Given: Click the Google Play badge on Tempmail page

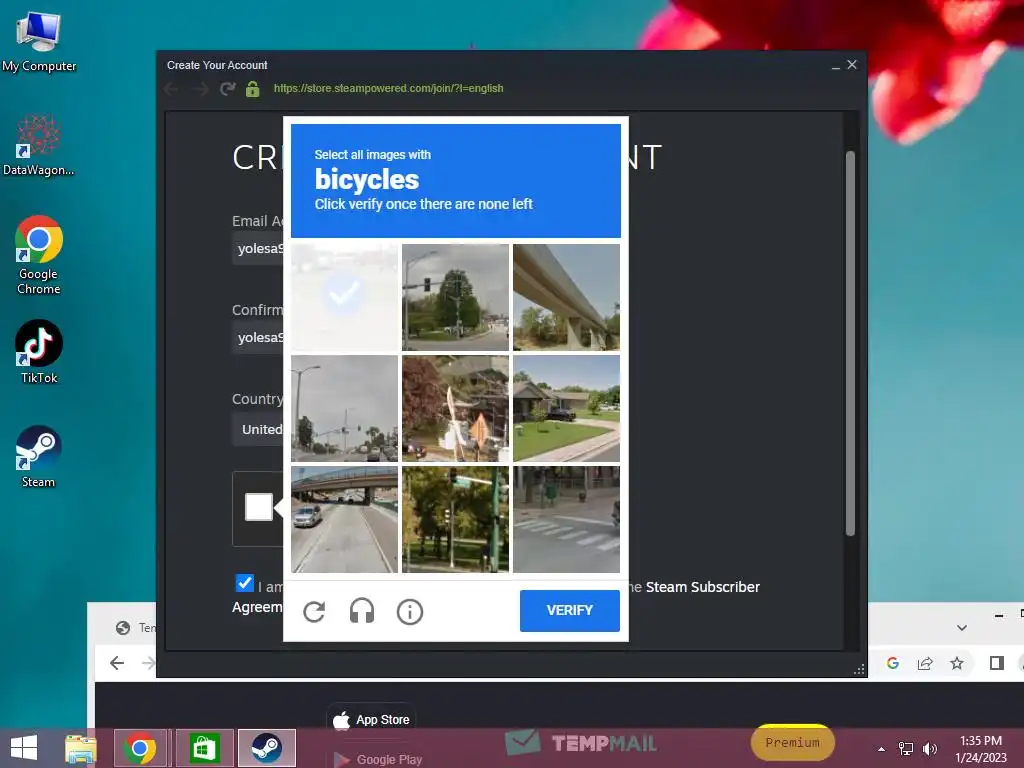Looking at the screenshot, I should tap(377, 760).
